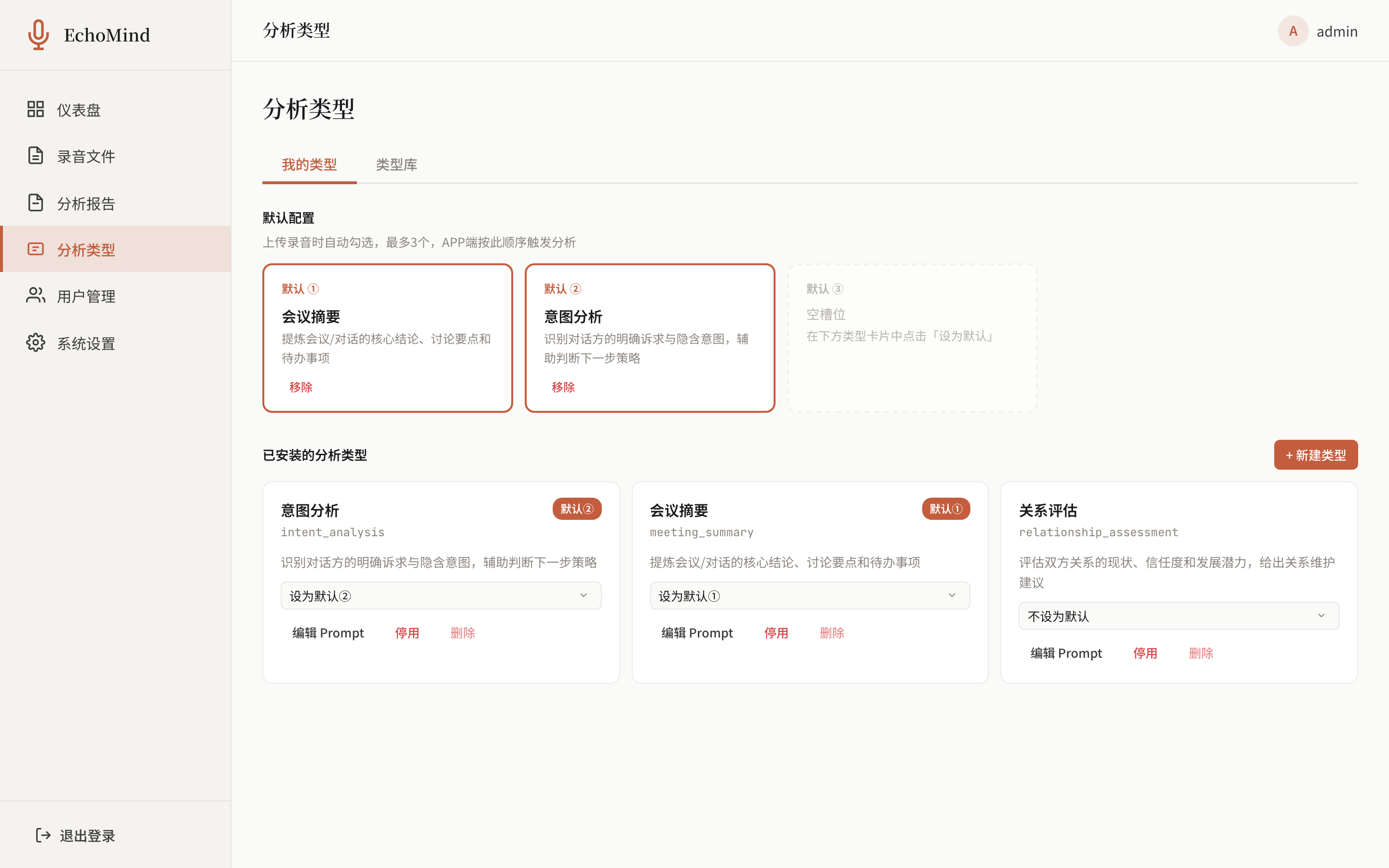Remove 意图分析 from default slot ②
1389x868 pixels.
(563, 387)
